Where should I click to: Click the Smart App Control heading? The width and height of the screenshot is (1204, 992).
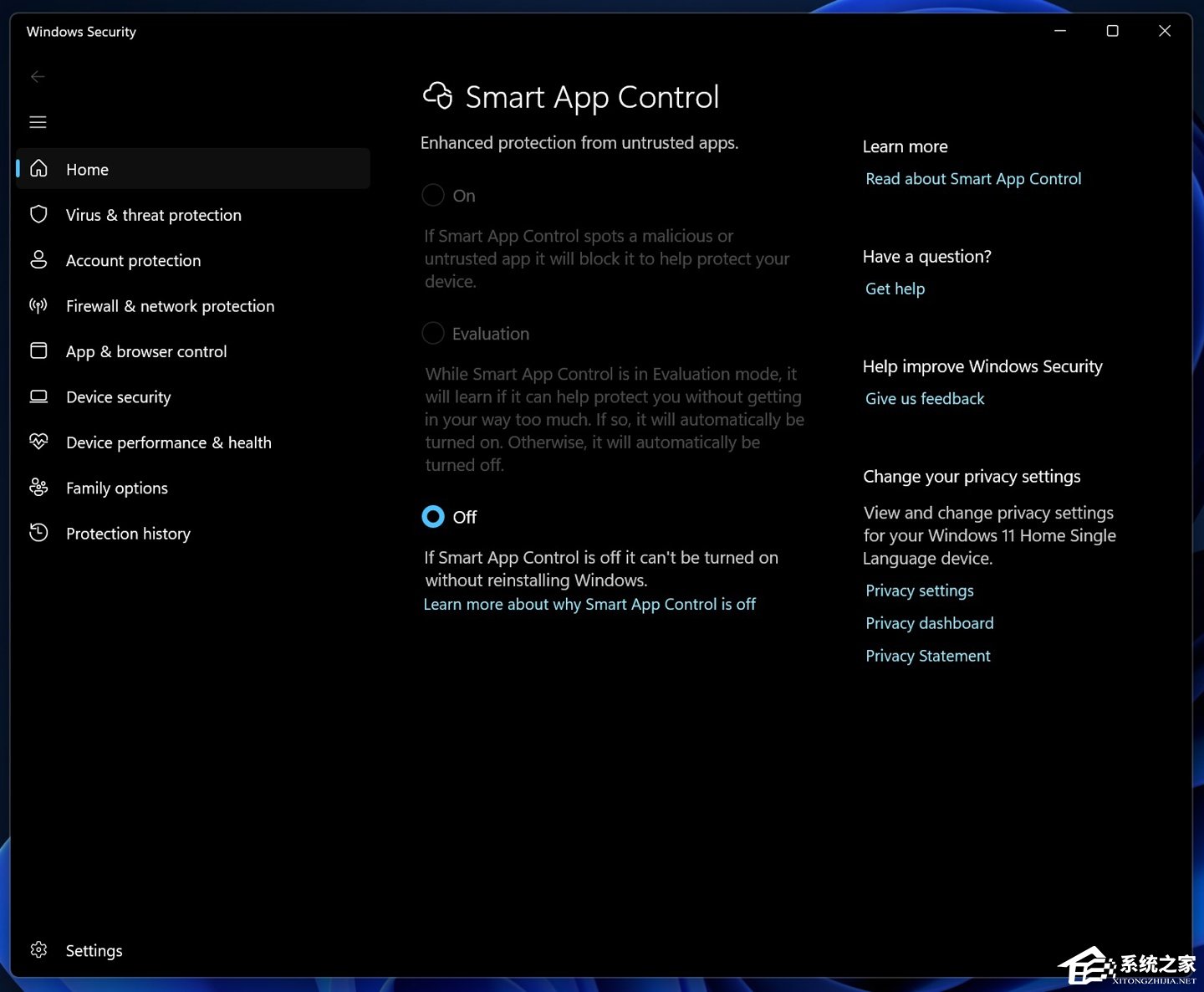coord(592,97)
